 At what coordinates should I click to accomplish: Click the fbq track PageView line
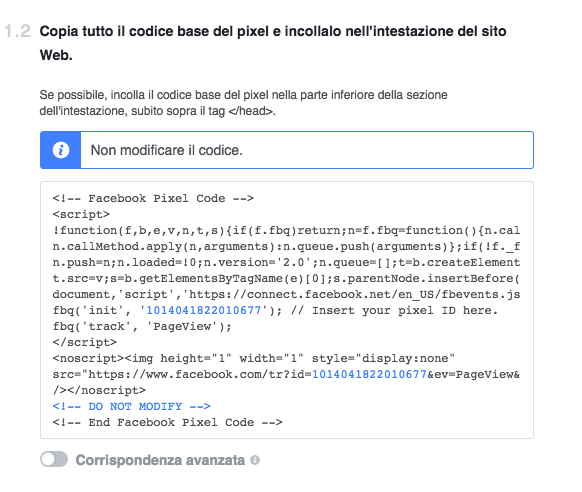pyautogui.click(x=142, y=327)
